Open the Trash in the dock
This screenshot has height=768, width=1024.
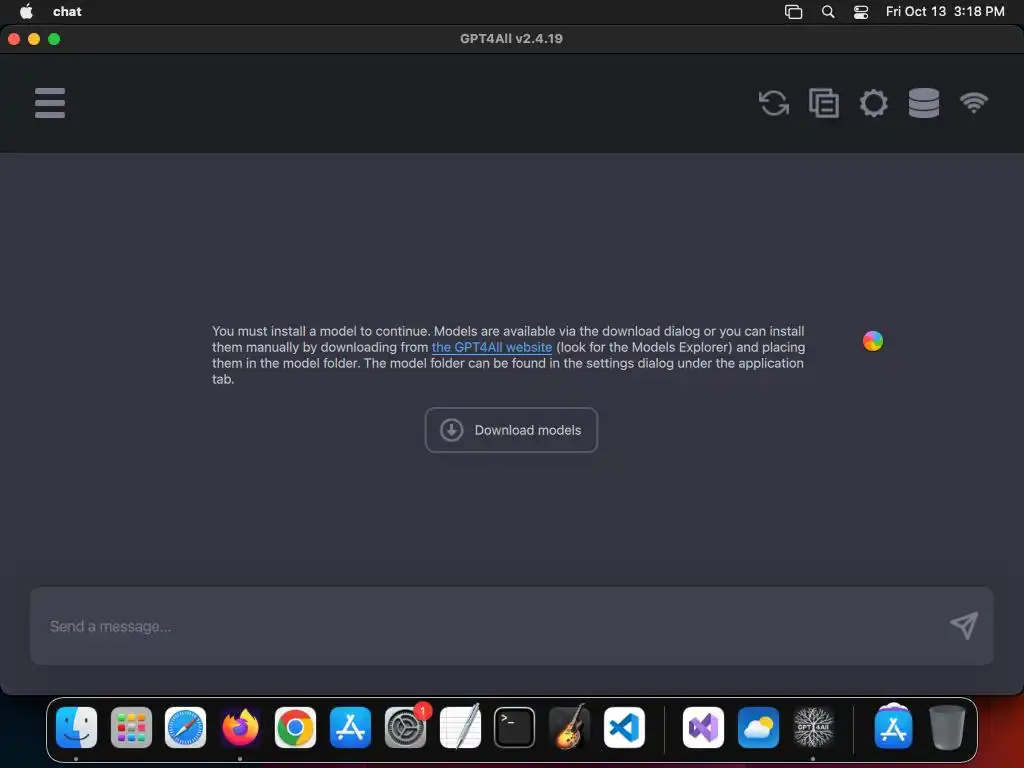pyautogui.click(x=947, y=728)
